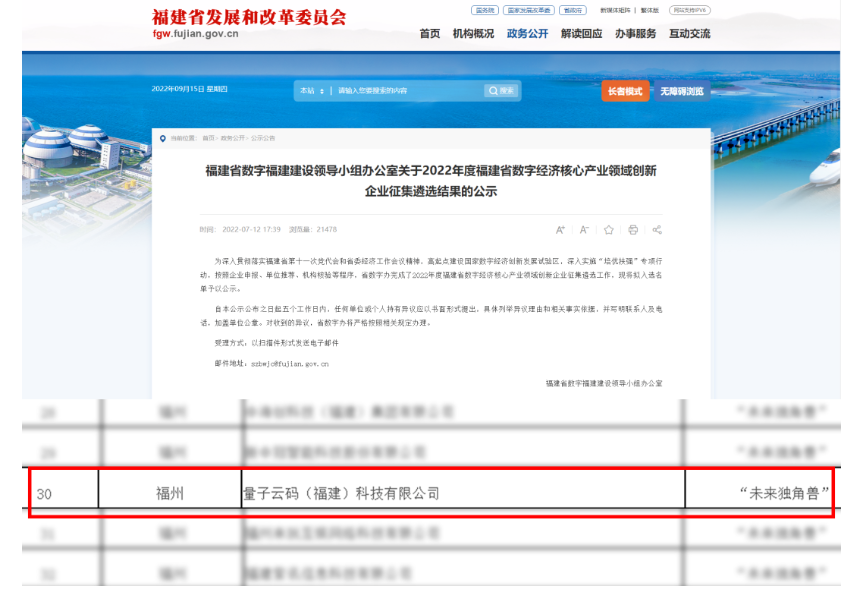Click the article headline about 数字经济核心产业领域创新企业

pos(431,181)
